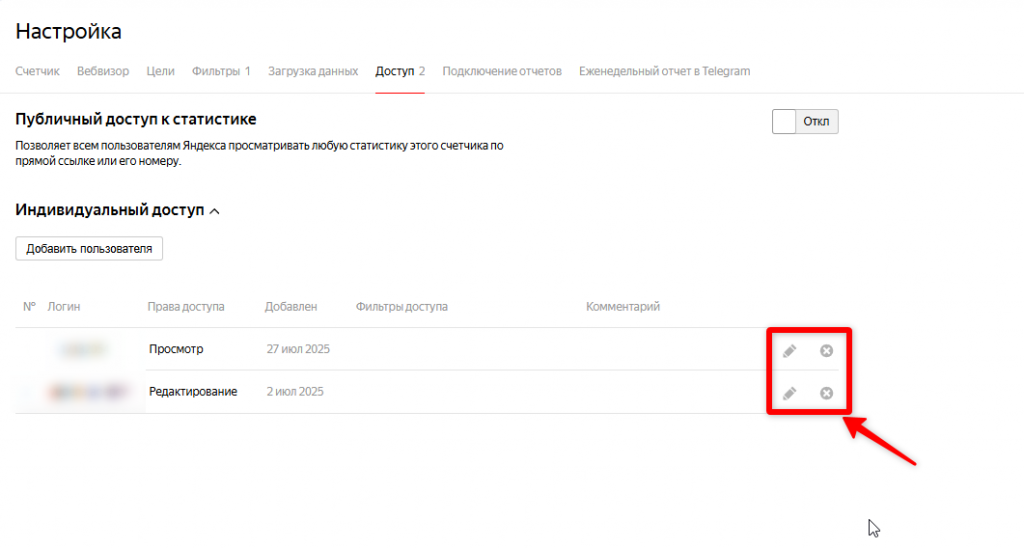
Task: Select the Фильтры tab
Action: click(220, 71)
